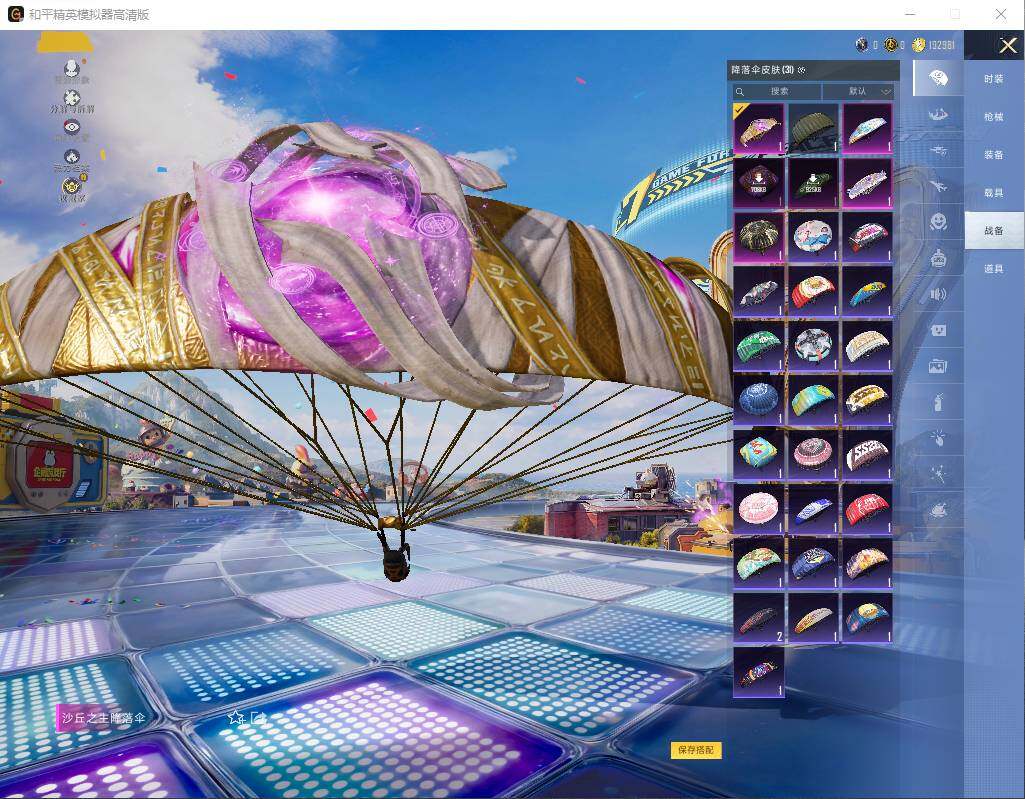Click the smiley face emote category icon

(938, 221)
